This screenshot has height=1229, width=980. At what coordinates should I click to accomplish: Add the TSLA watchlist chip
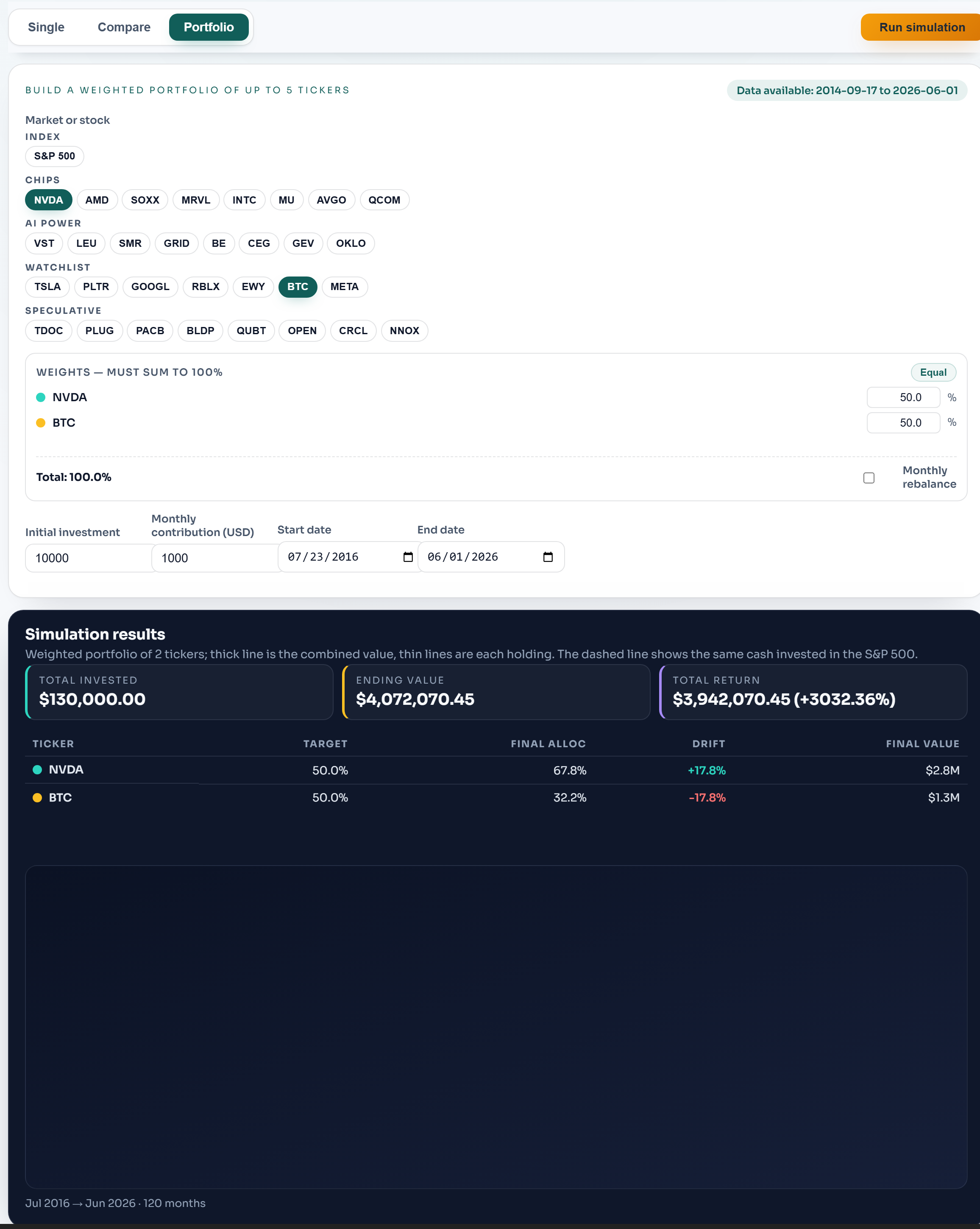coord(47,287)
